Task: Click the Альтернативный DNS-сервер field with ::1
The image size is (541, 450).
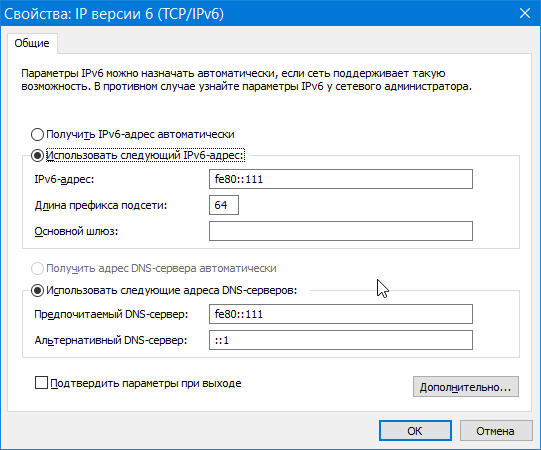Action: pos(341,340)
